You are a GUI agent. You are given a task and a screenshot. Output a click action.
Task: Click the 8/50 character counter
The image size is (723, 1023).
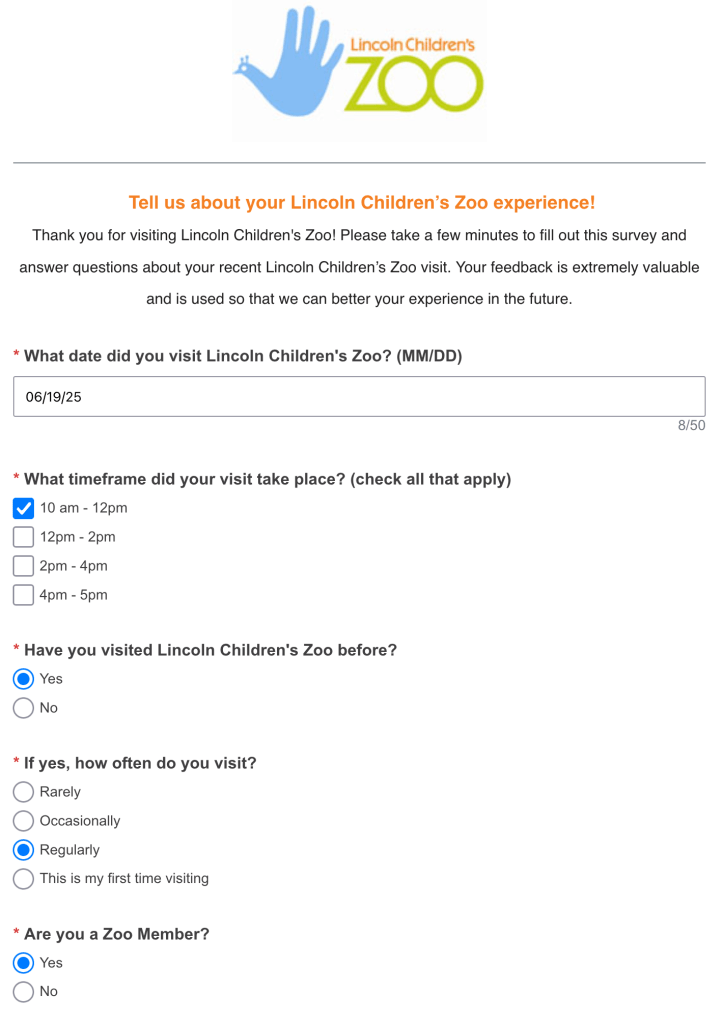(691, 426)
